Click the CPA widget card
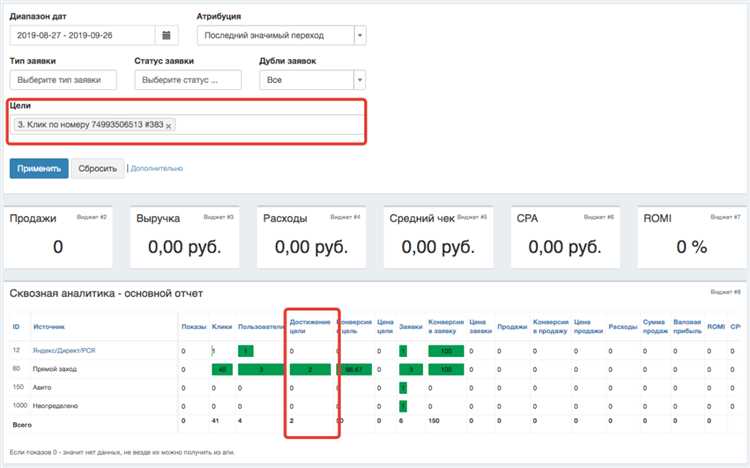Viewport: 750px width, 468px height. pyautogui.click(x=565, y=237)
